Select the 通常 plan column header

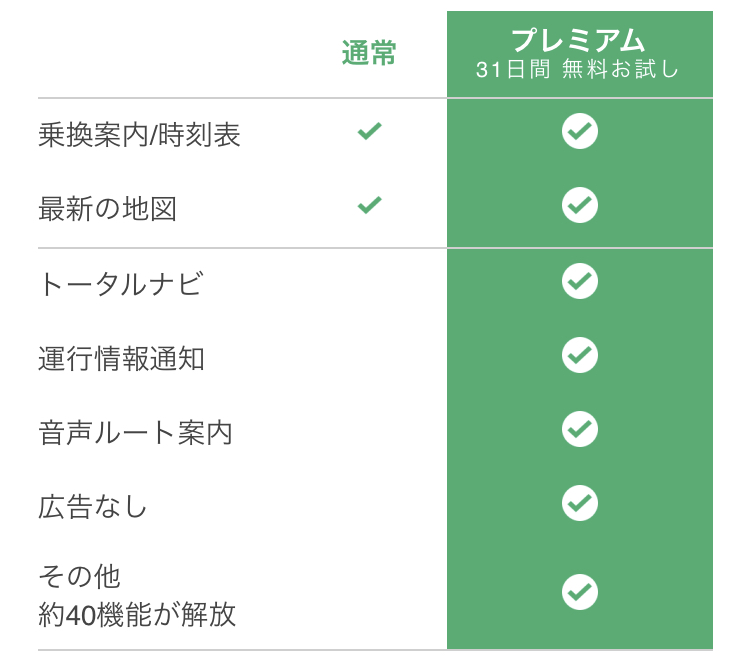pyautogui.click(x=369, y=54)
